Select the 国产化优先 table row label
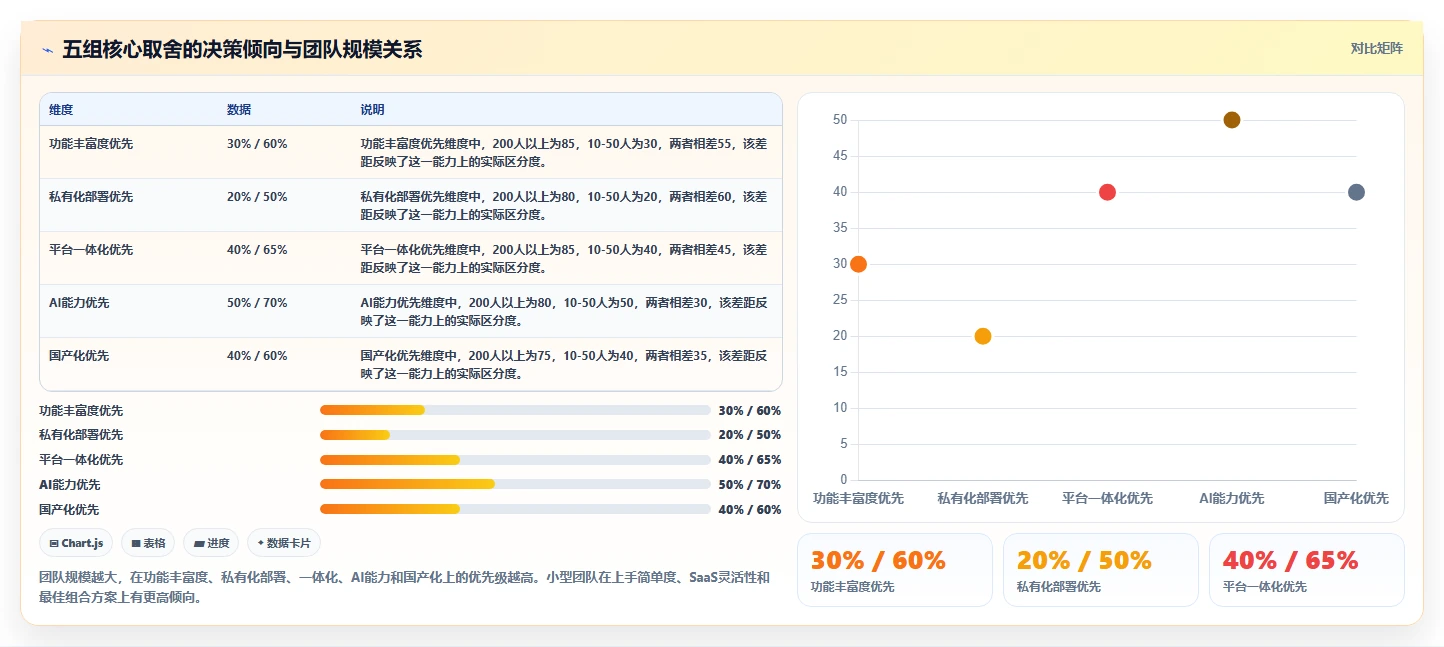The width and height of the screenshot is (1444, 647). 79,356
